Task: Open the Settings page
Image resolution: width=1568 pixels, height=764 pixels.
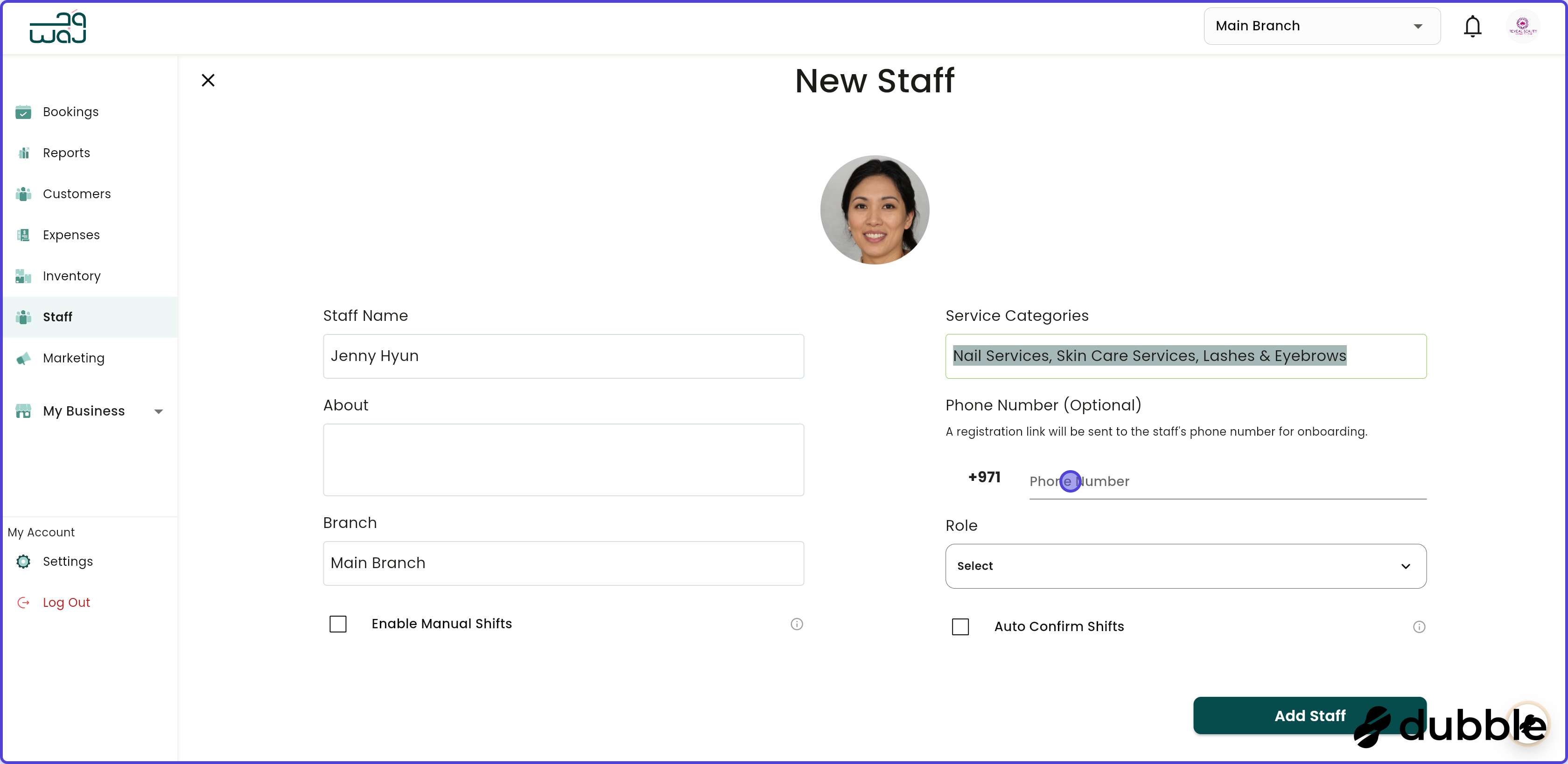Action: coord(68,562)
